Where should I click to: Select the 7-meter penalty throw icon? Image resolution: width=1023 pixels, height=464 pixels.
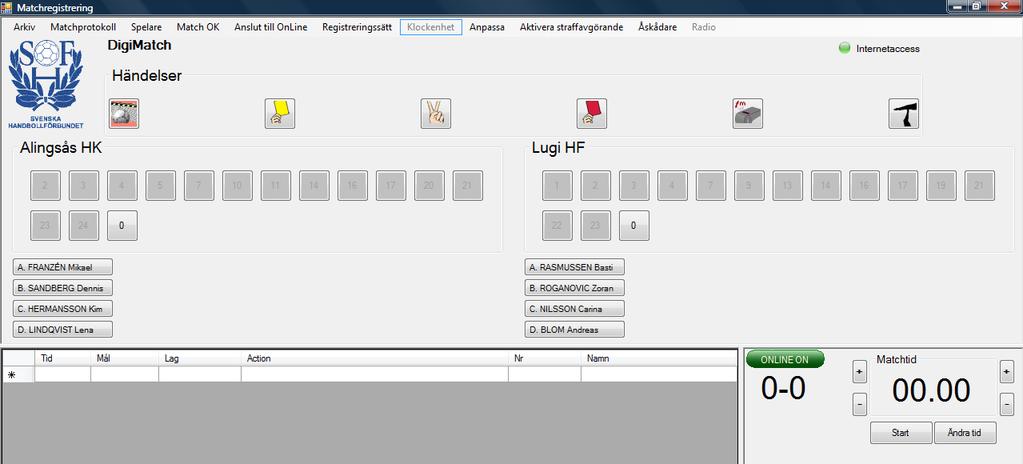748,114
